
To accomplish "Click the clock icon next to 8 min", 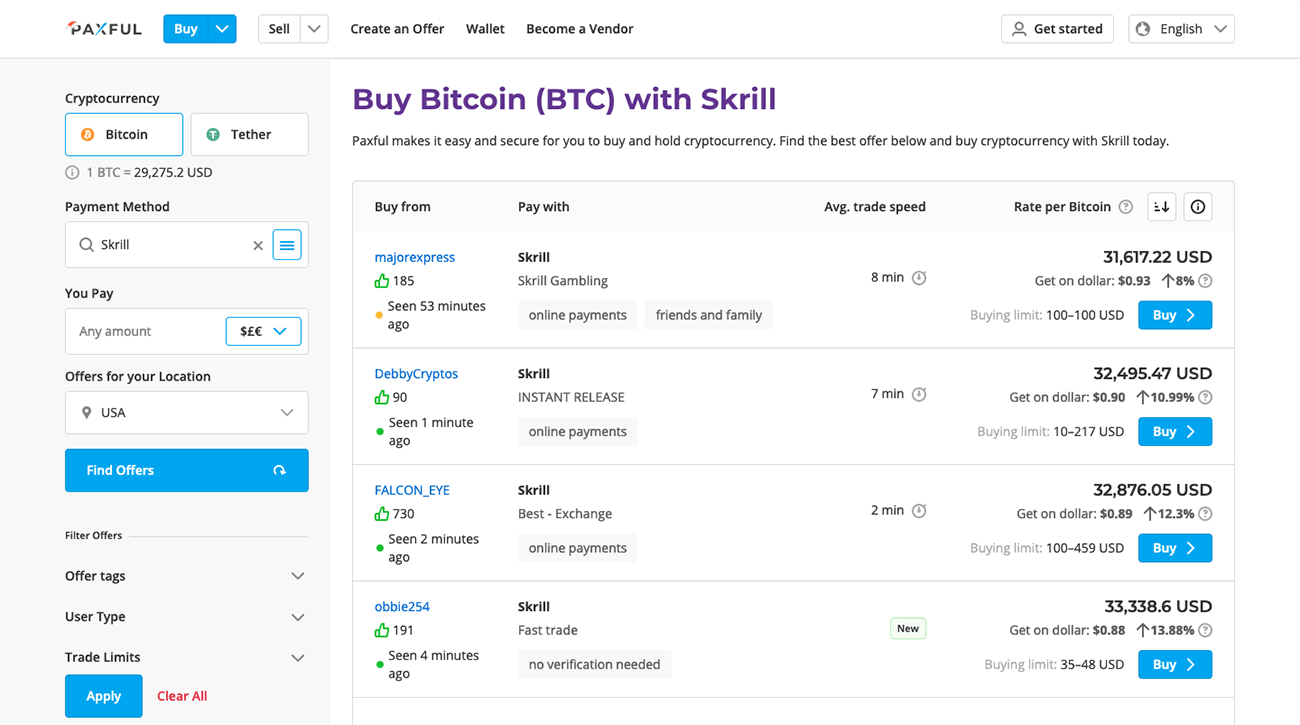I will 919,277.
